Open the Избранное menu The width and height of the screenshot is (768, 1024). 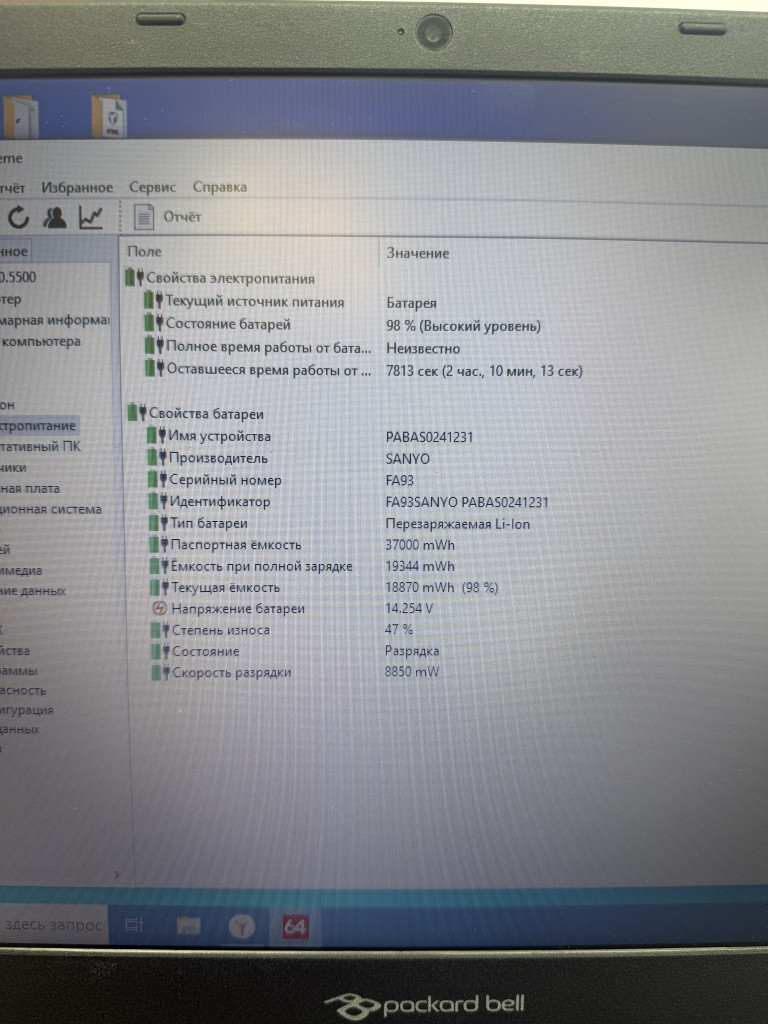point(77,187)
